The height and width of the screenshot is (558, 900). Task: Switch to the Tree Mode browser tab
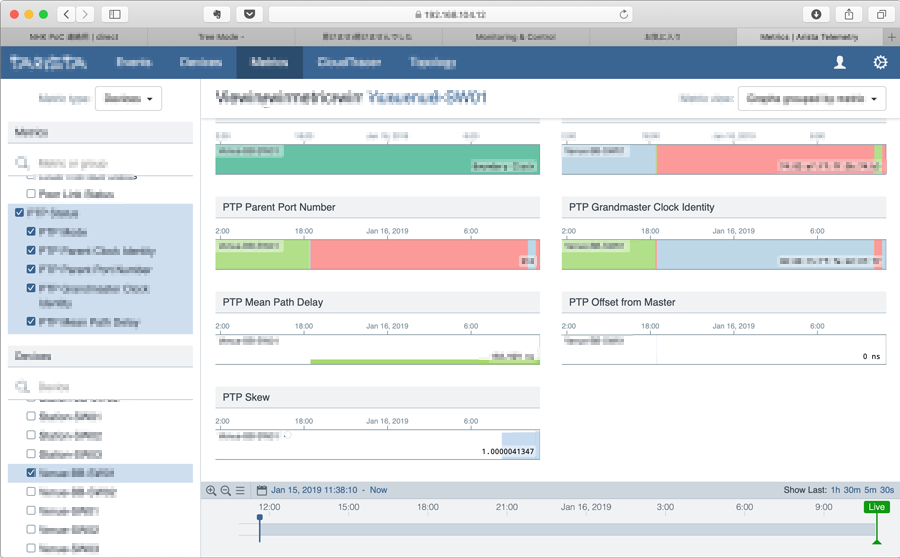click(x=221, y=37)
